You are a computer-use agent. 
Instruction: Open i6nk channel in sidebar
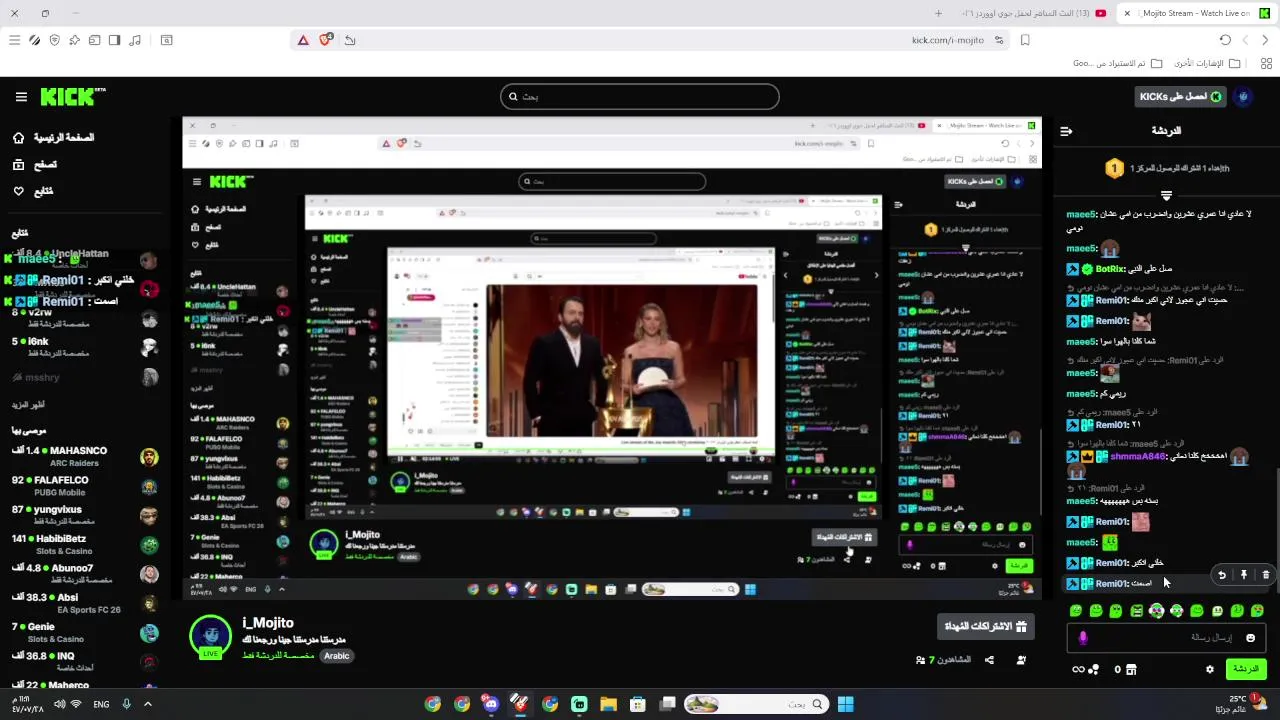click(x=84, y=347)
